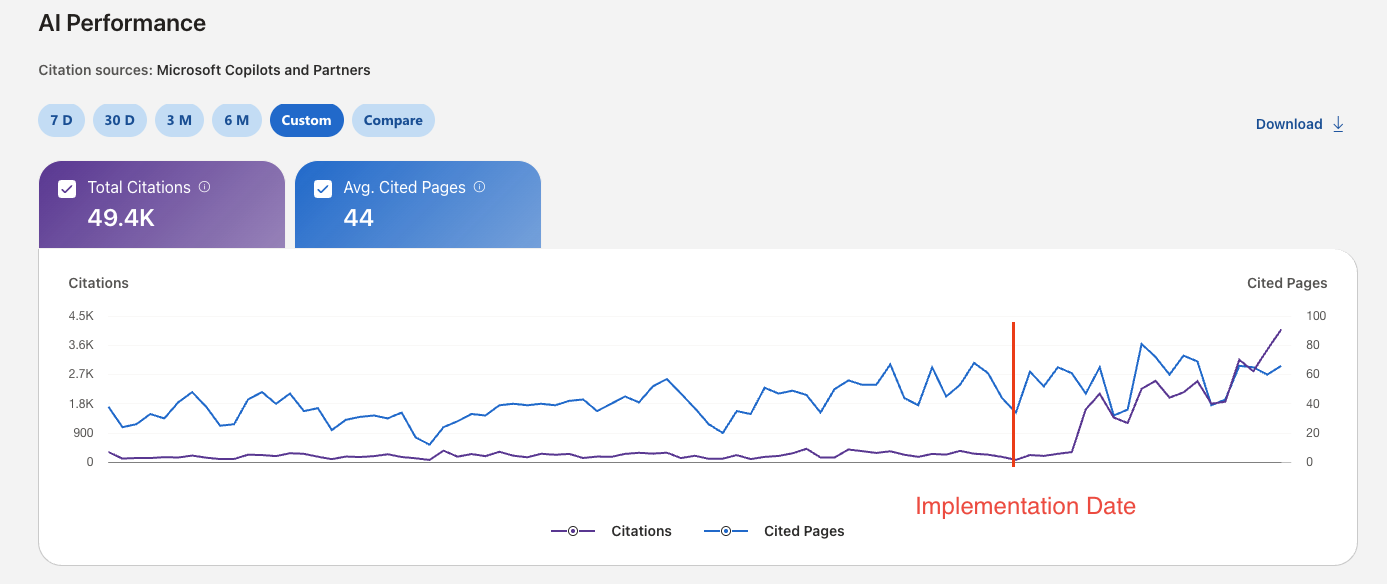This screenshot has width=1387, height=584.
Task: Uncheck the Total Citations checkbox
Action: [67, 189]
